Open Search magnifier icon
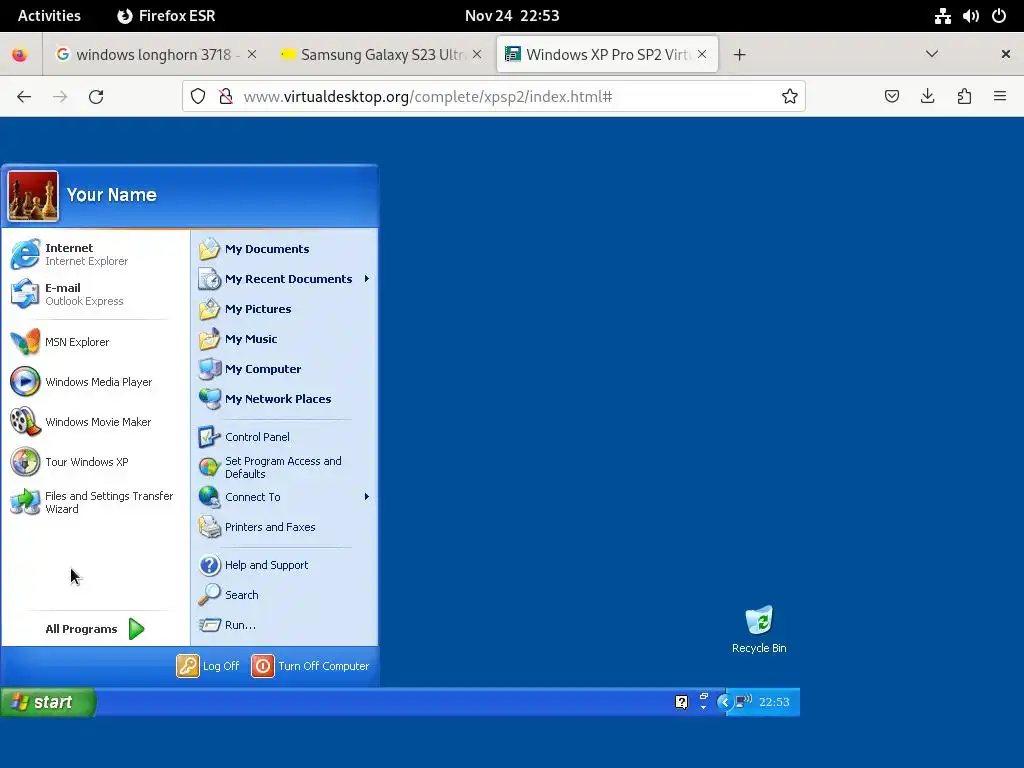 tap(209, 595)
